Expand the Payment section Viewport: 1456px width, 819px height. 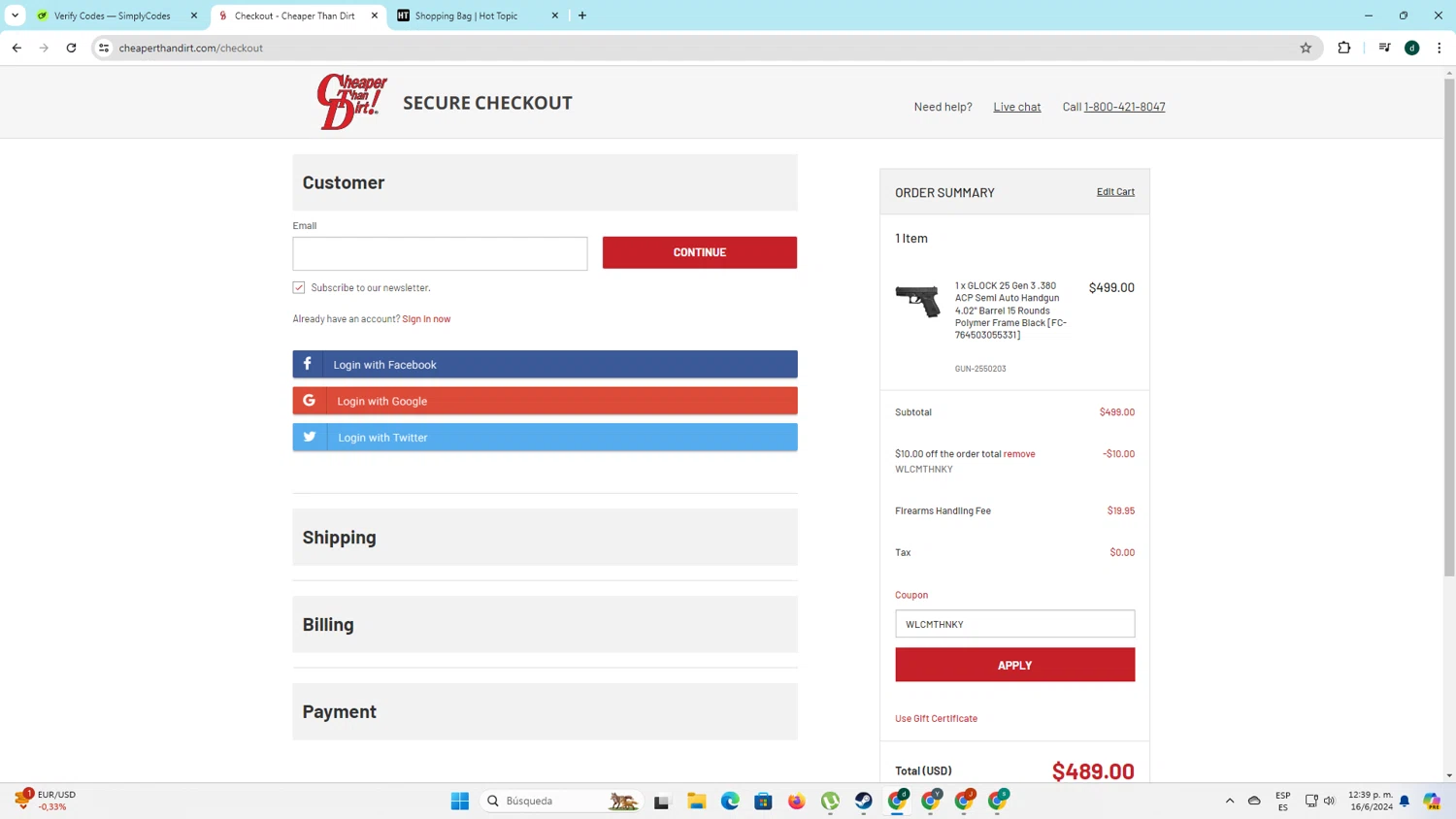tap(546, 711)
